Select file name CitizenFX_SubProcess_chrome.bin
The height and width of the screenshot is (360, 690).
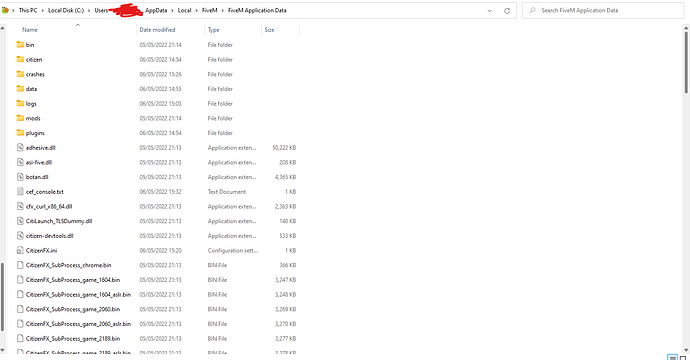pyautogui.click(x=68, y=265)
